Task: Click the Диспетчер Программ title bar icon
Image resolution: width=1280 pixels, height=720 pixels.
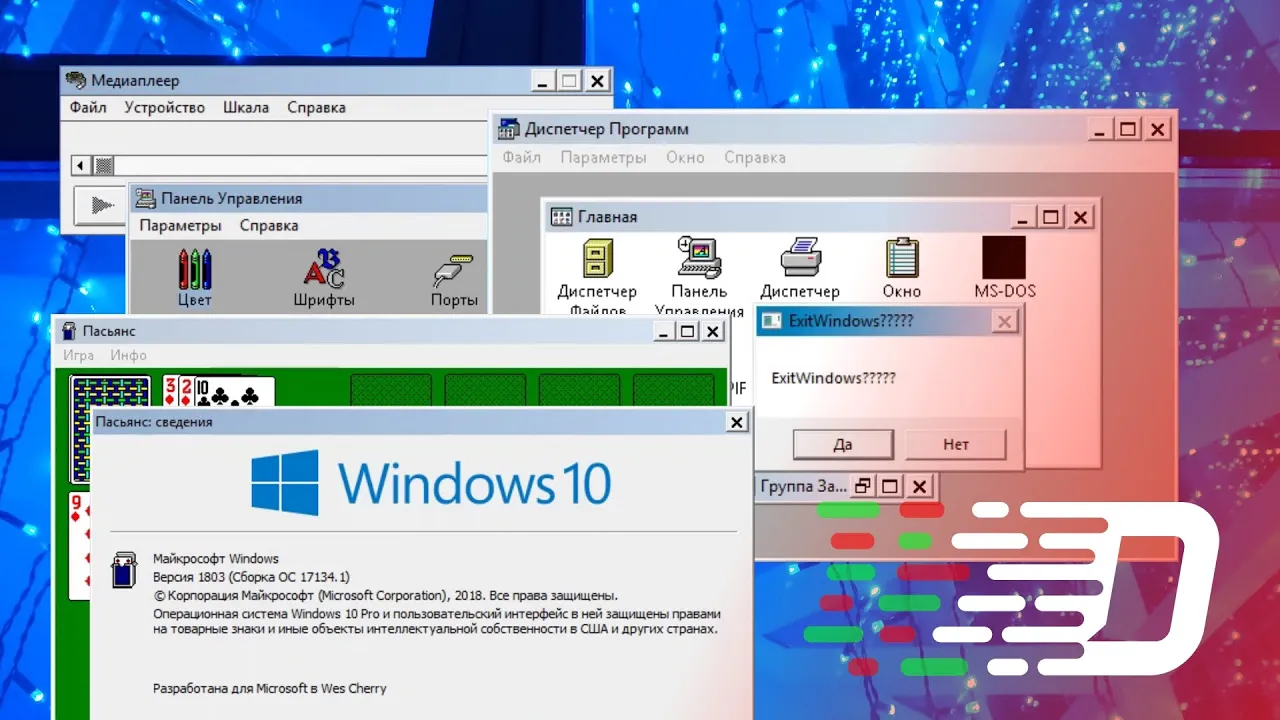Action: coord(509,129)
